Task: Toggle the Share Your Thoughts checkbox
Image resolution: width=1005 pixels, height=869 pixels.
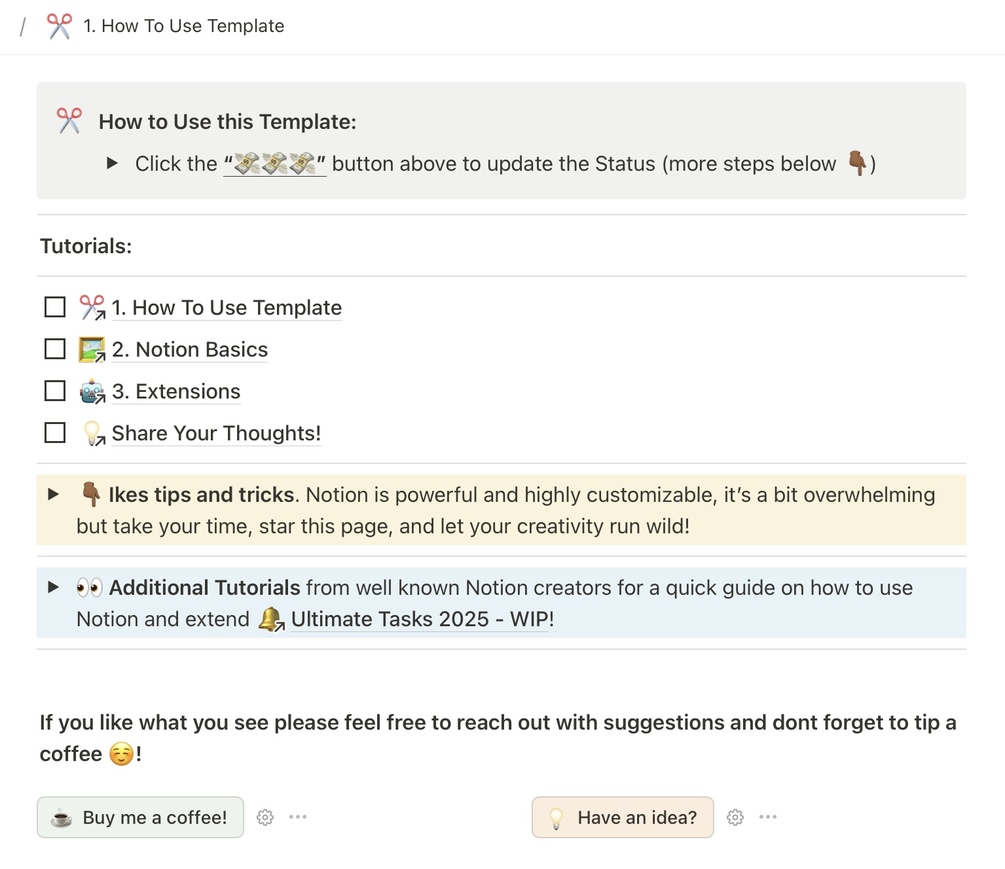Action: [x=55, y=433]
